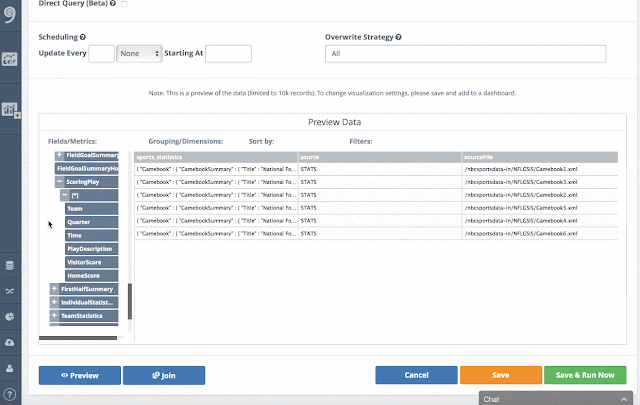Click the fields tree horizontal scrollbar

[x=78, y=338]
